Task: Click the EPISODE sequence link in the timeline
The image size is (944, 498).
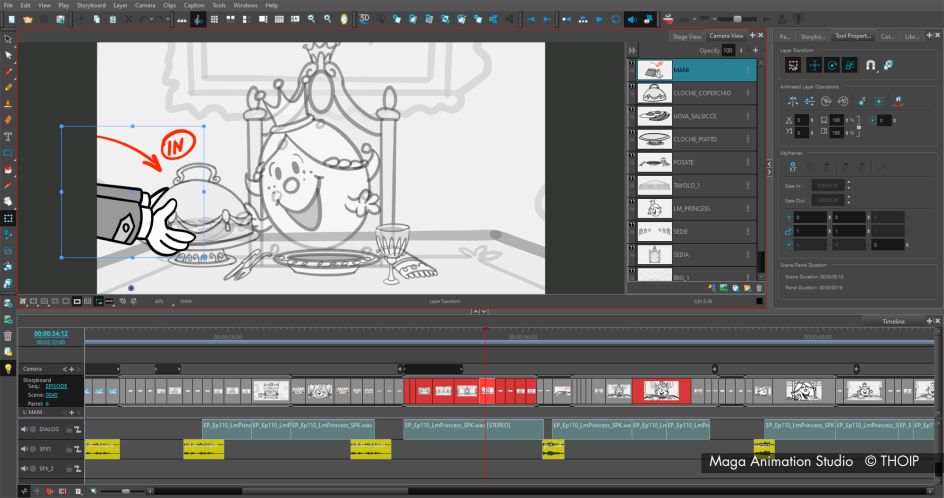Action: [x=56, y=386]
